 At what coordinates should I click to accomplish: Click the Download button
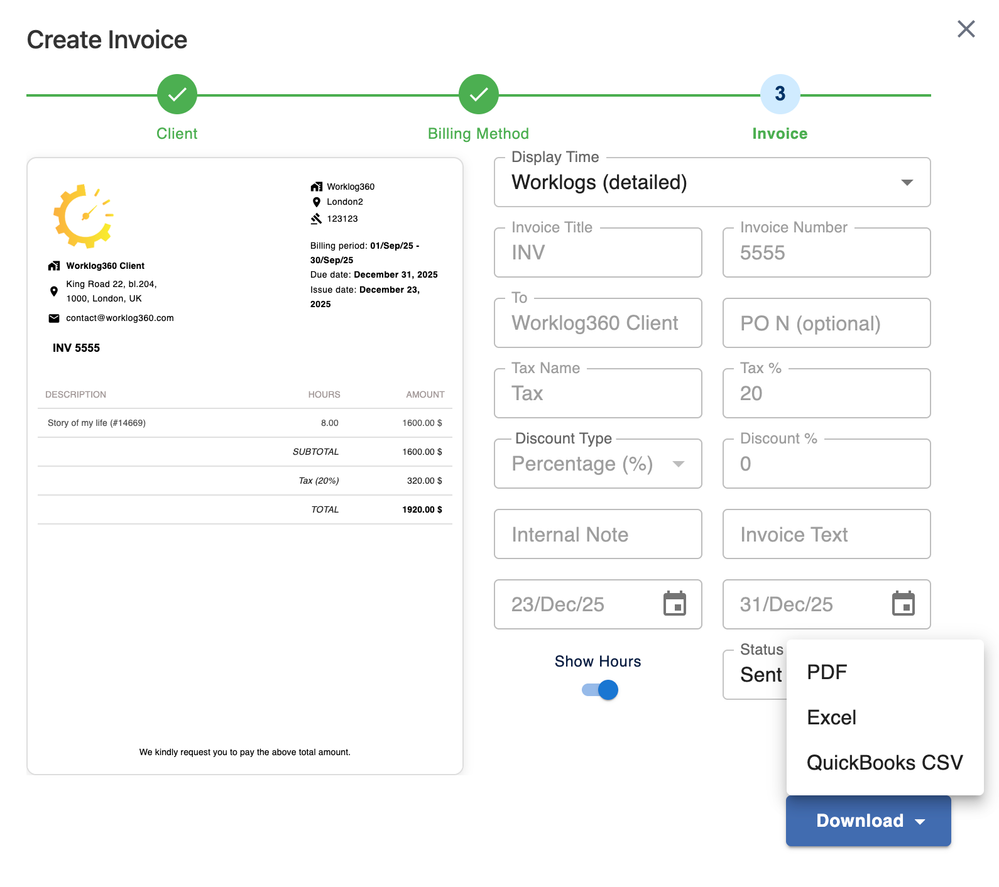coord(868,821)
